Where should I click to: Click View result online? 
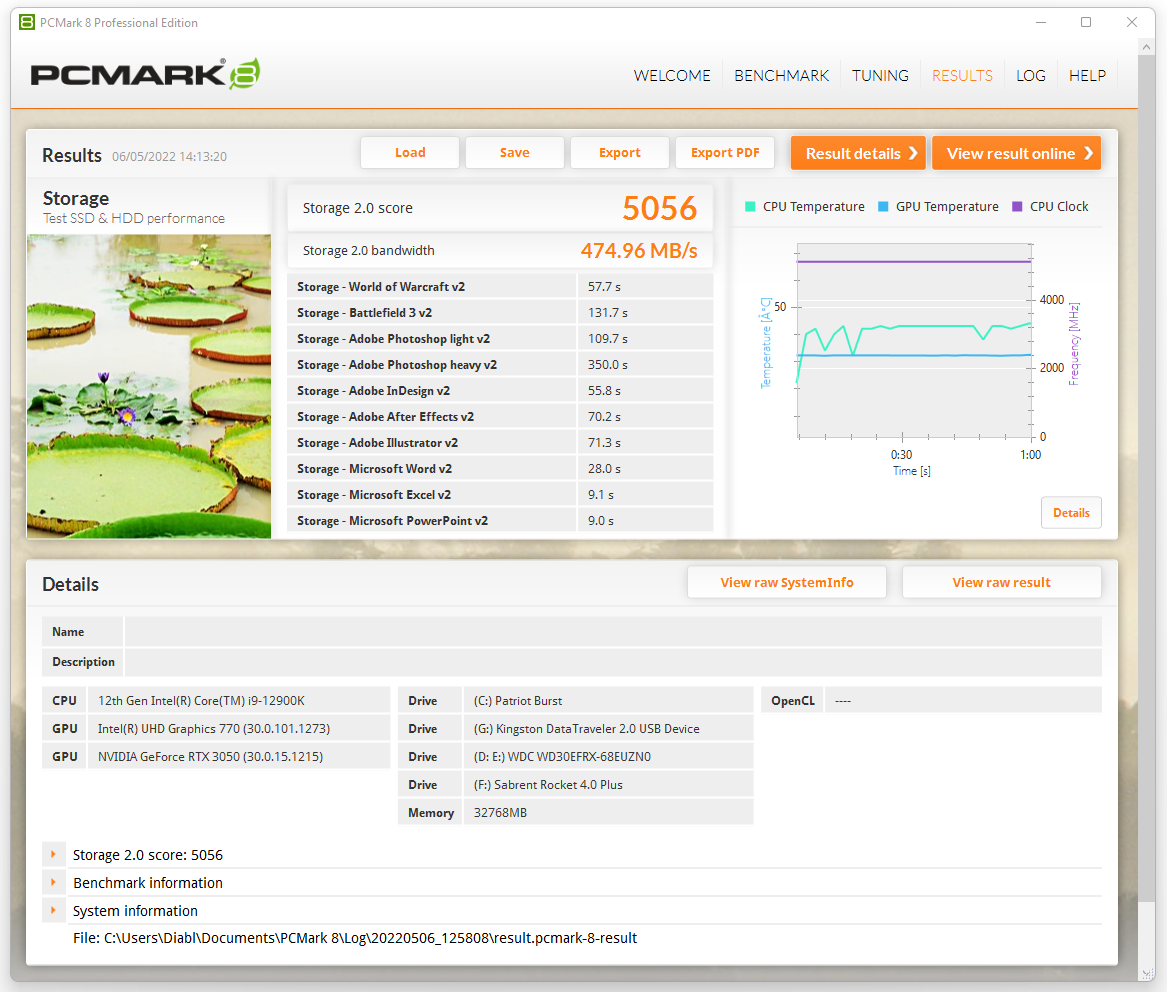pos(1017,153)
